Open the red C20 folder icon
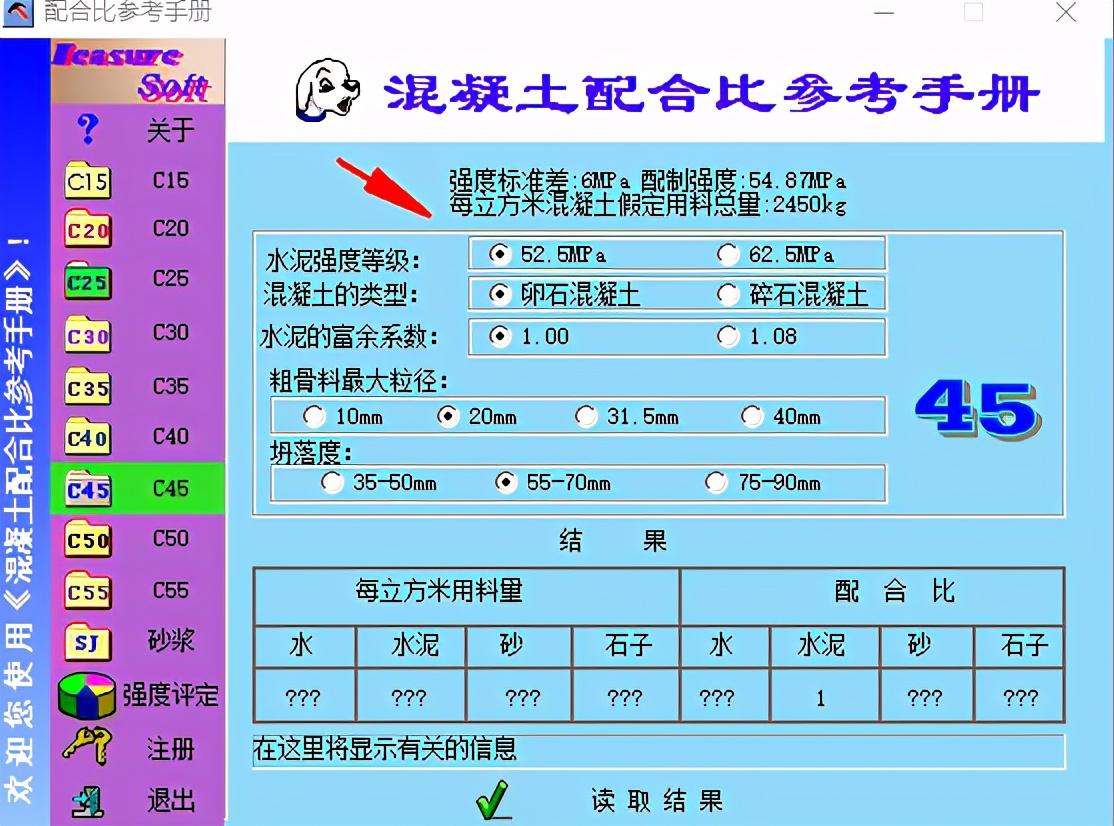This screenshot has height=826, width=1114. (88, 232)
